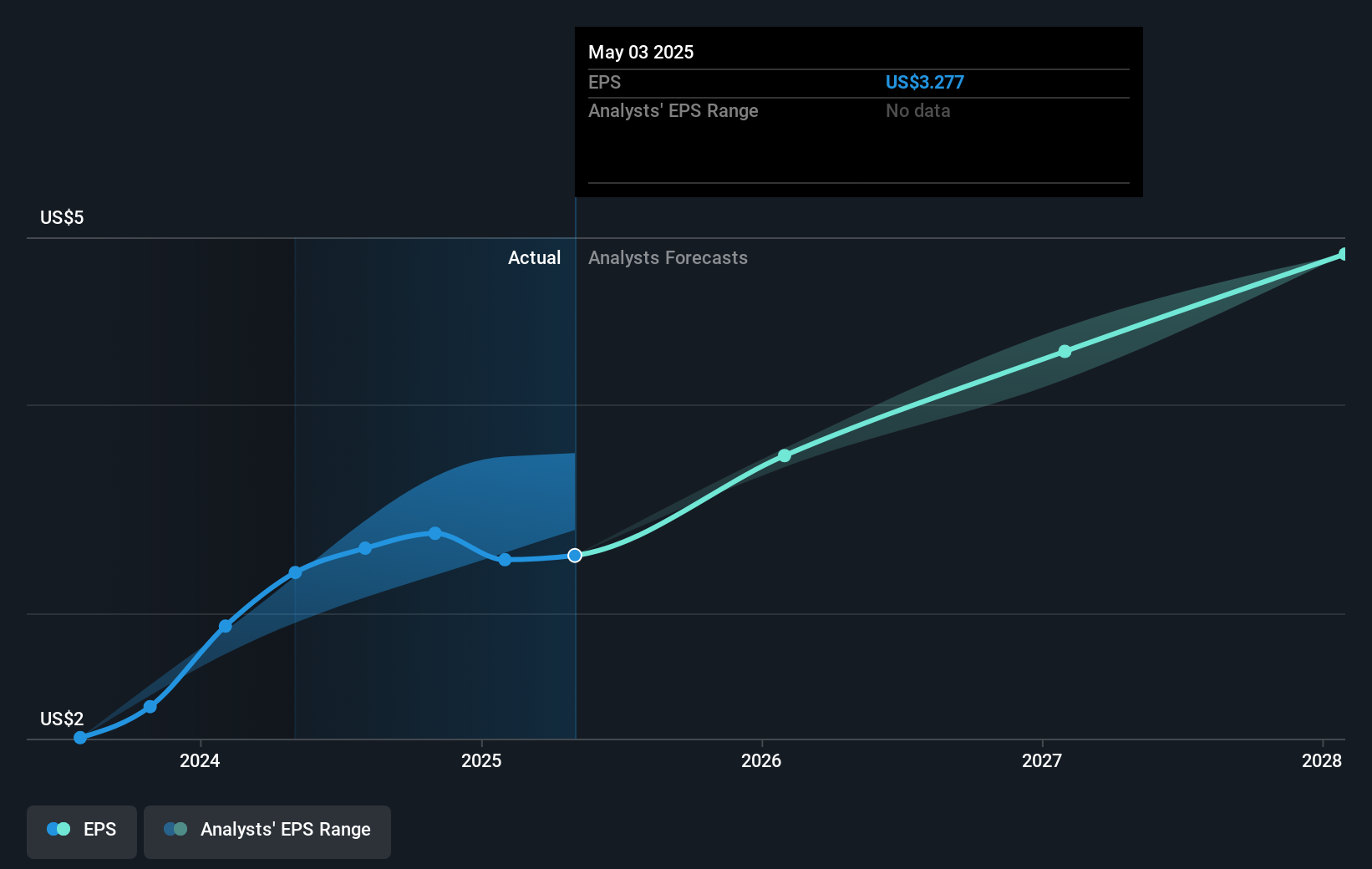Click the 'May 03 2025' tooltip date
The image size is (1372, 869).
point(641,52)
